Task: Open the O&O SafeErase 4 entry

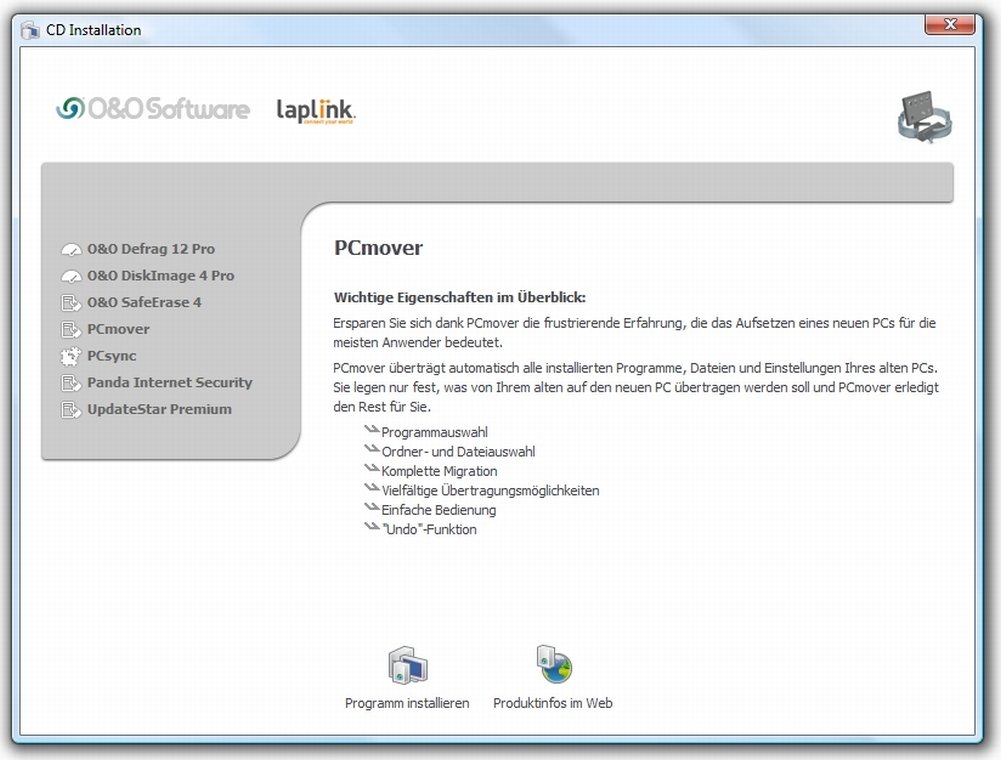Action: [144, 303]
